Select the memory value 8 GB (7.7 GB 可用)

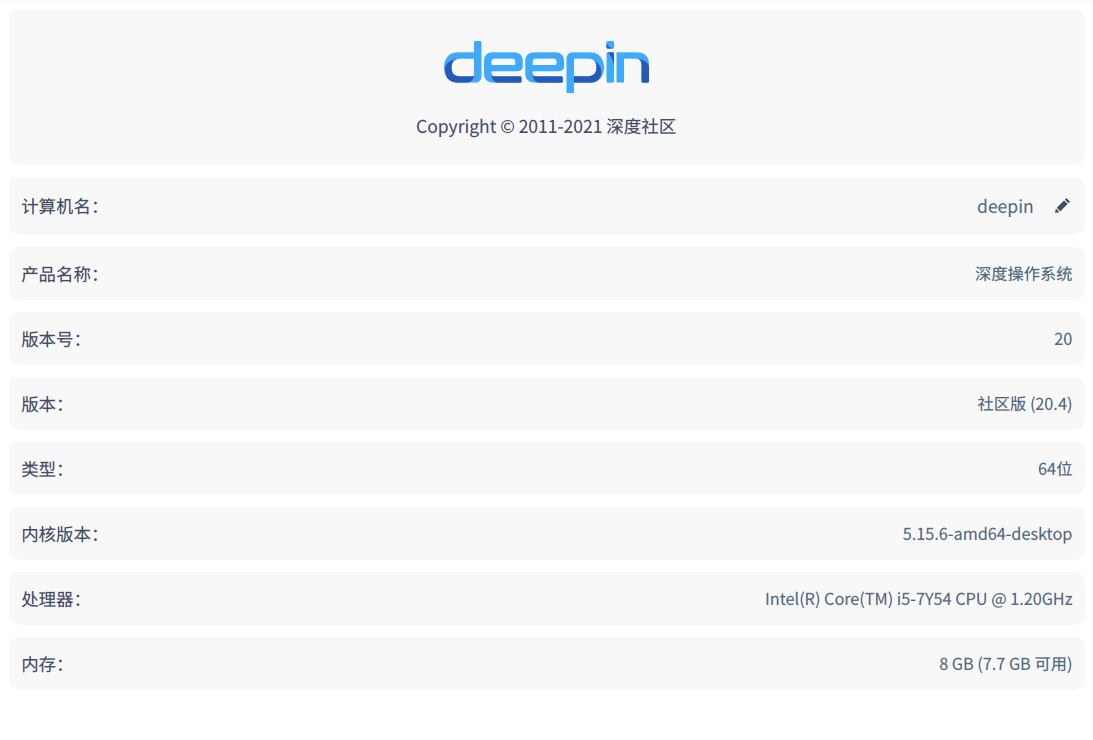pyautogui.click(x=1005, y=664)
